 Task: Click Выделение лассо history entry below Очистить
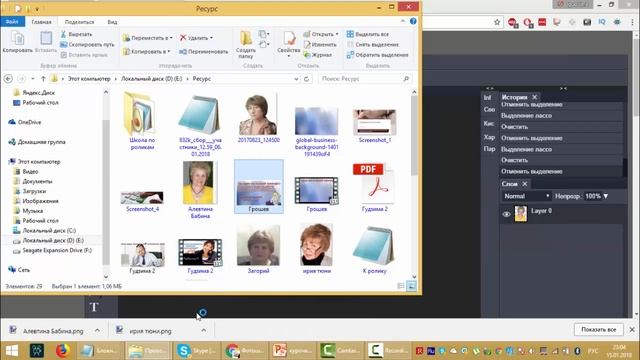click(527, 149)
